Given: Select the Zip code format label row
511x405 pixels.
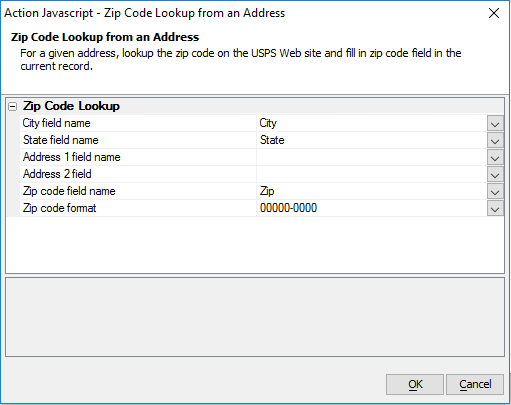Looking at the screenshot, I should pyautogui.click(x=138, y=208).
